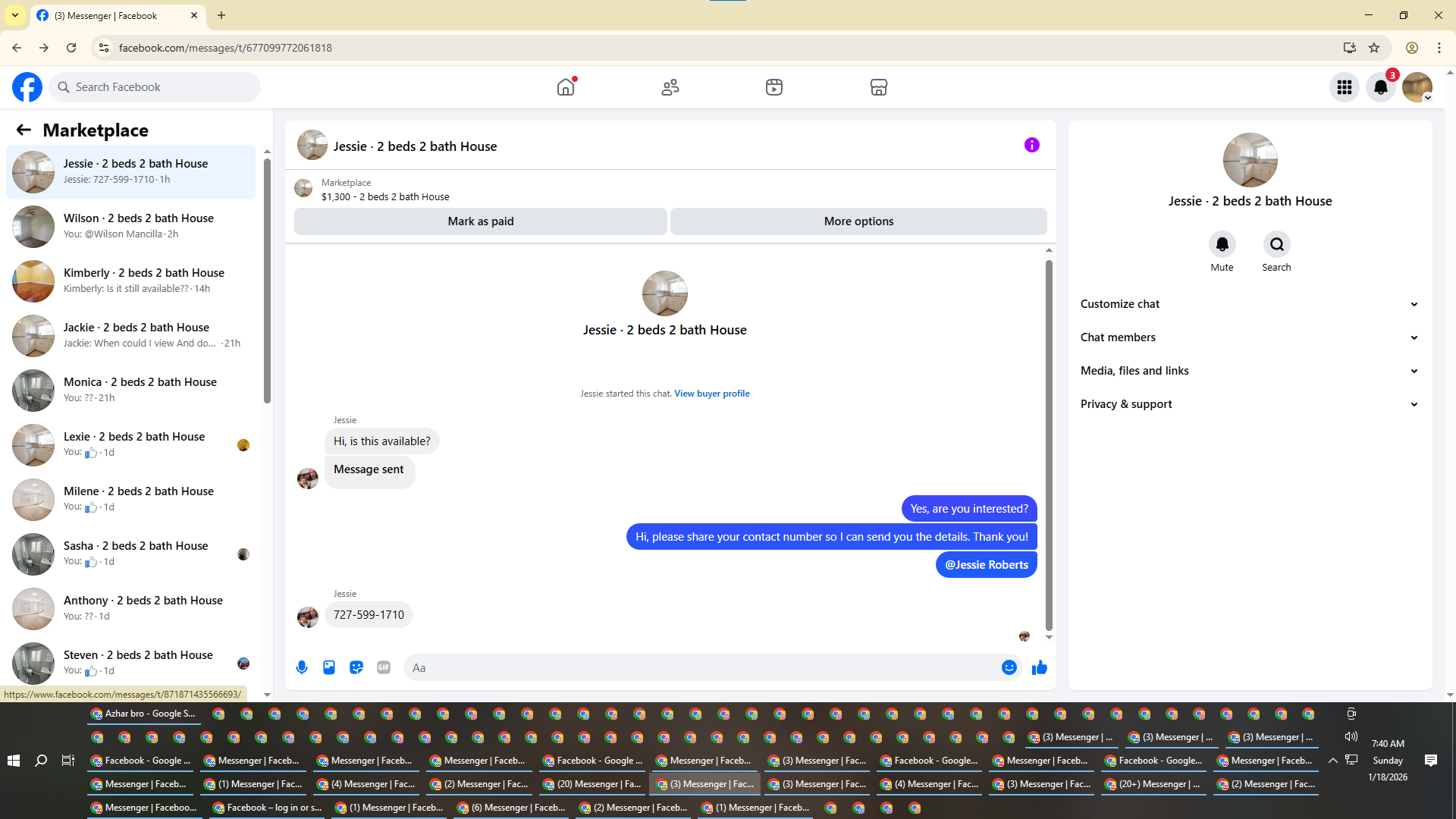
Task: Click the Mark as paid button
Action: [481, 221]
